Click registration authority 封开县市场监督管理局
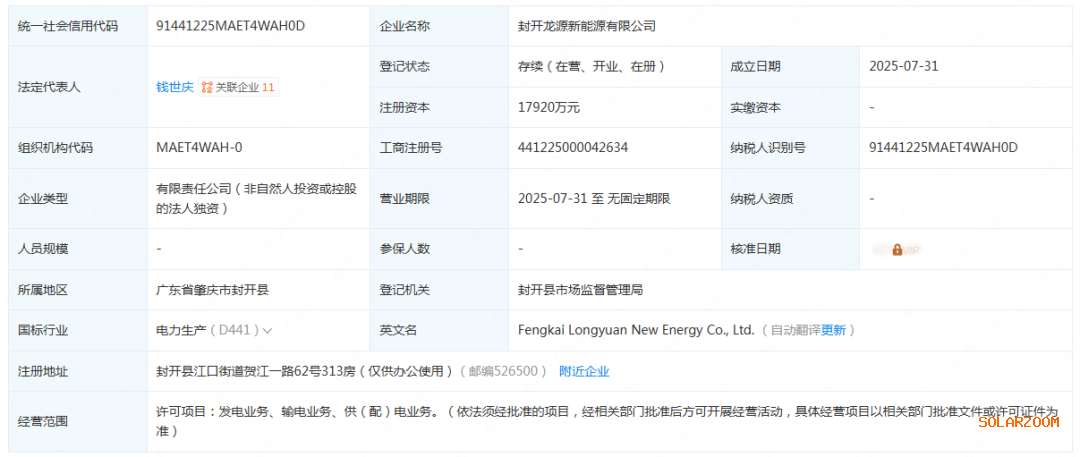This screenshot has height=457, width=1080. tap(580, 290)
